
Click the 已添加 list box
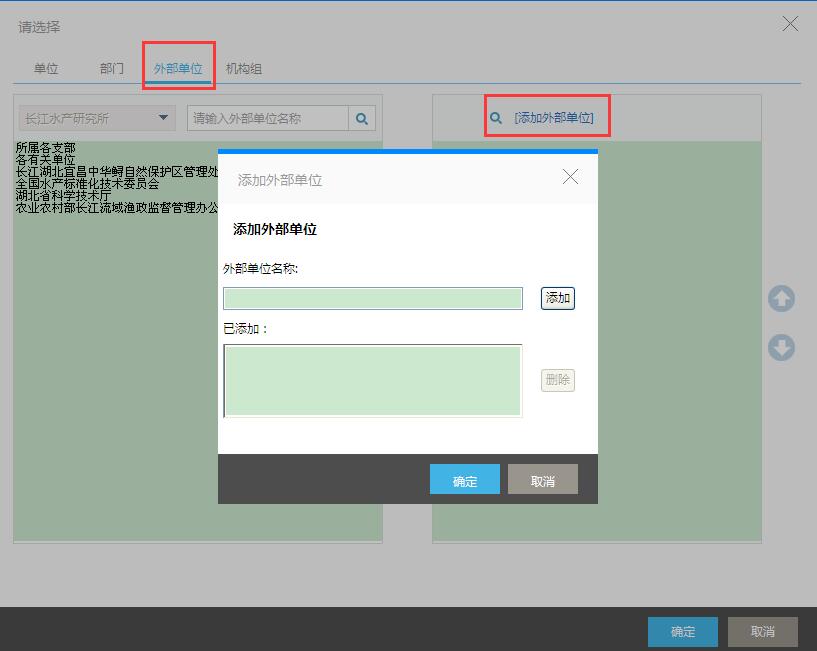point(373,380)
